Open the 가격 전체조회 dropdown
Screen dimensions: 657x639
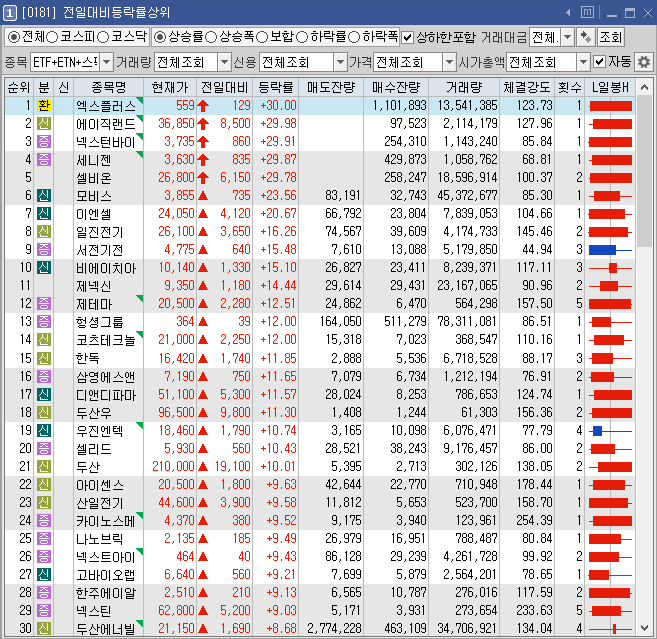coord(449,62)
